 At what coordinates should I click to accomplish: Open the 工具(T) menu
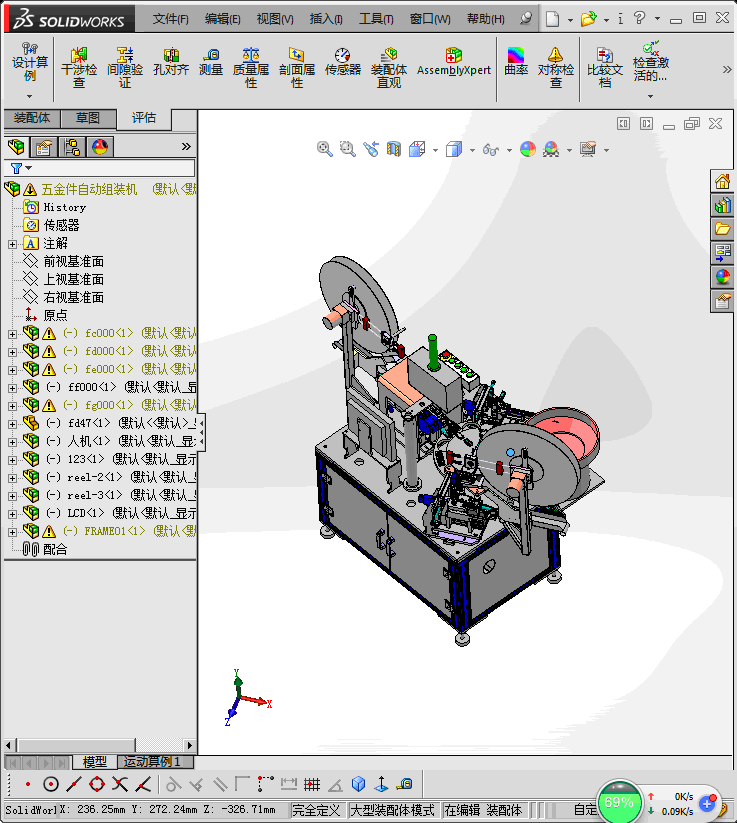coord(376,19)
